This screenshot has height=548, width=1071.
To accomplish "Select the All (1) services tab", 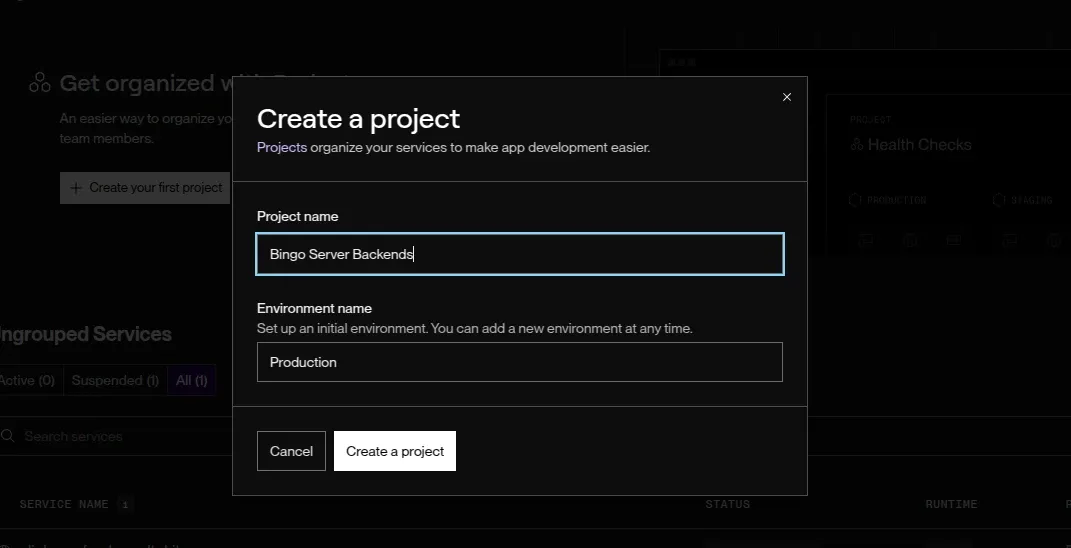I will (x=191, y=381).
